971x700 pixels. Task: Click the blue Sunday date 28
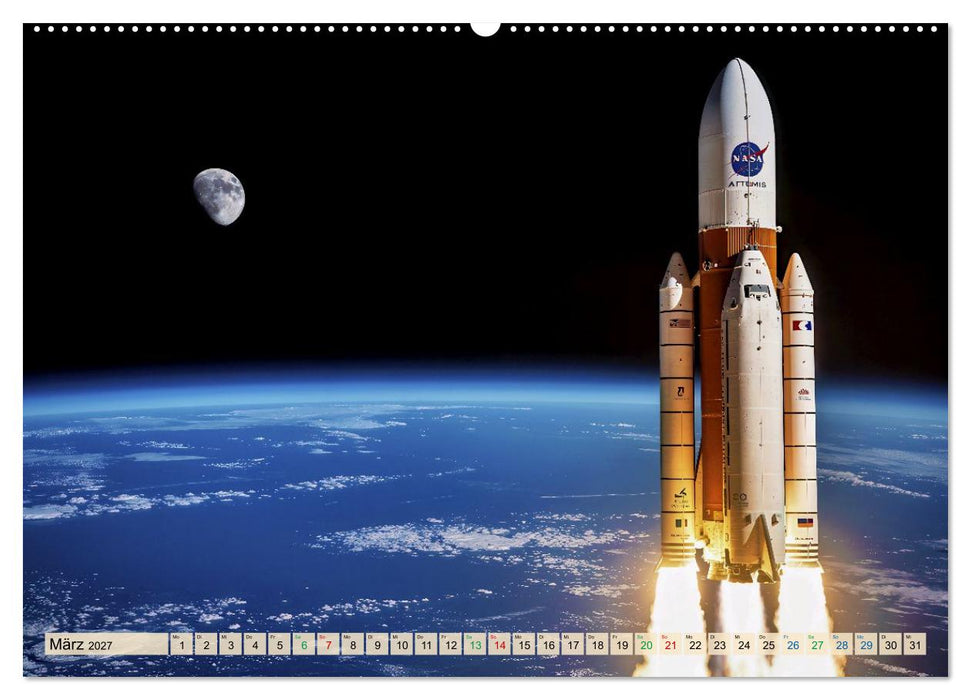[842, 644]
